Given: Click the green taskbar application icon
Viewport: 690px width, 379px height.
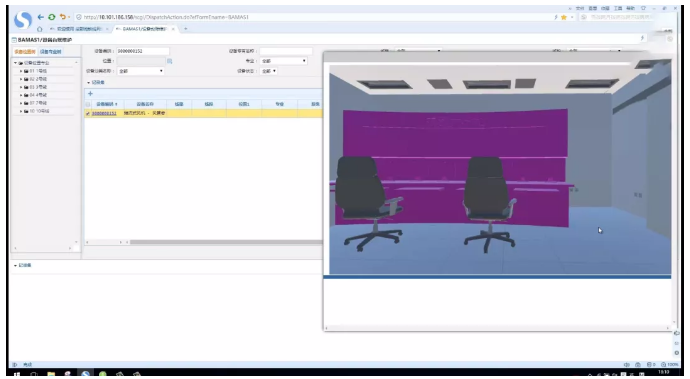Looking at the screenshot, I should tap(103, 374).
